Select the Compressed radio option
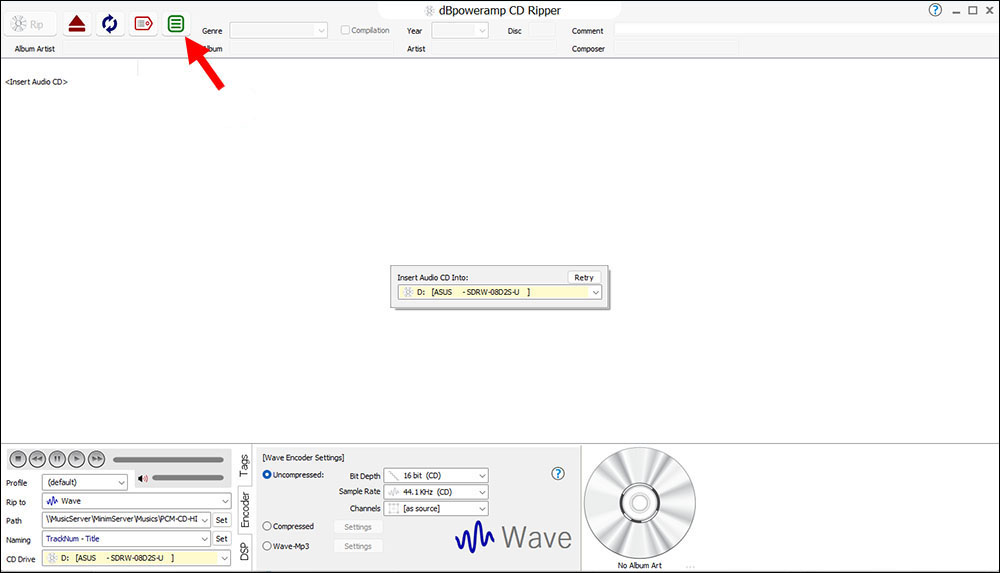Image resolution: width=1000 pixels, height=573 pixels. [267, 526]
